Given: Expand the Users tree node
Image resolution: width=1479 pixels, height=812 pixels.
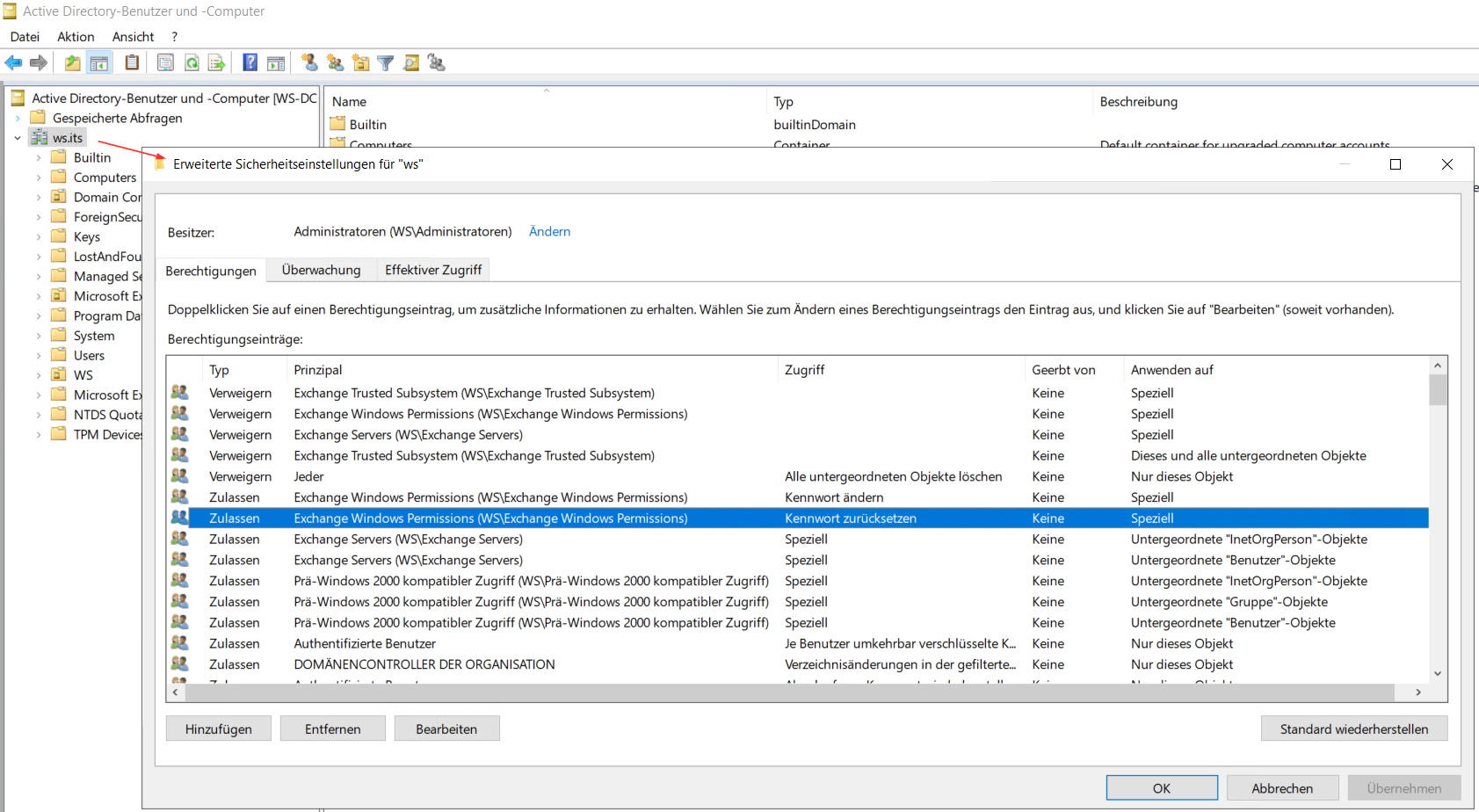Looking at the screenshot, I should 39,355.
